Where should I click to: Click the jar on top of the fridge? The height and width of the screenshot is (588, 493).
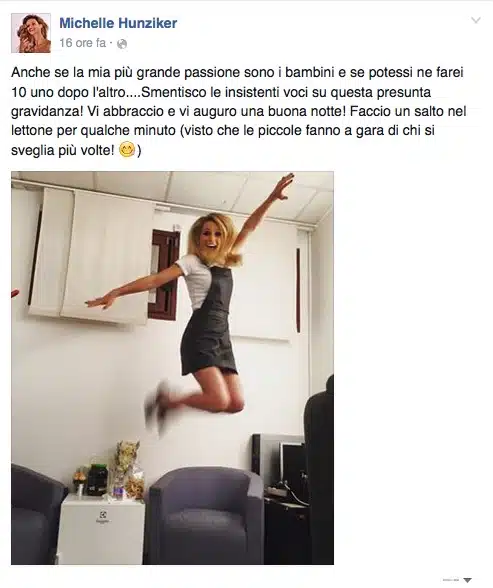pos(97,479)
